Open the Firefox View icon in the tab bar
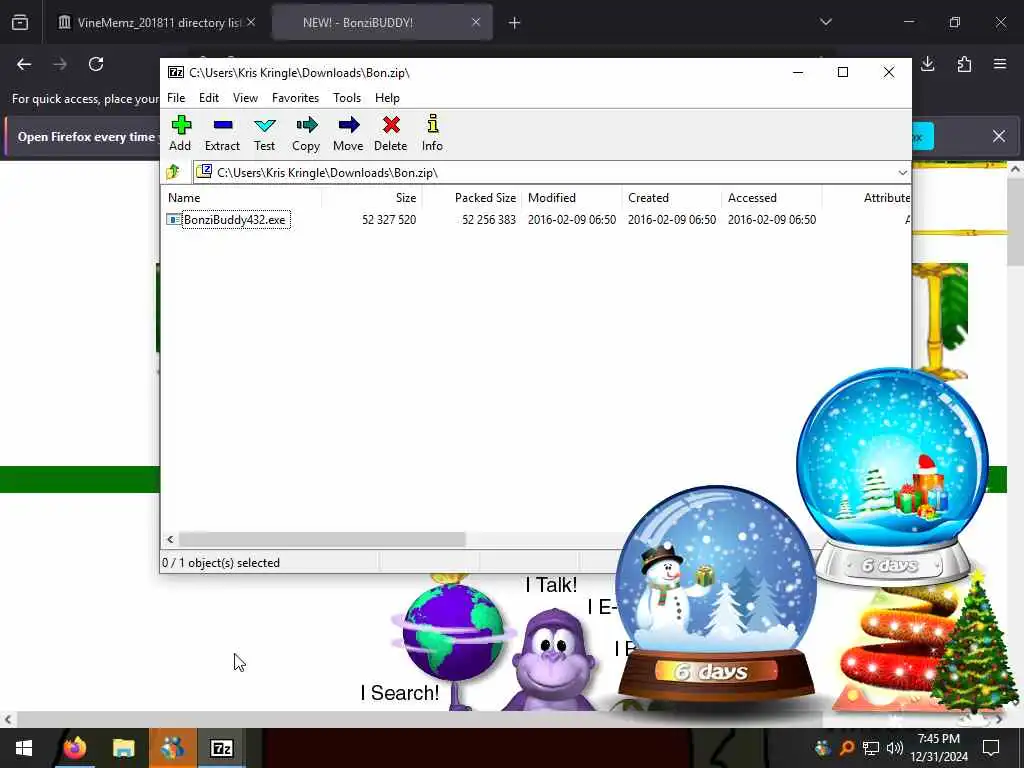Screen dimensions: 1024x768 [20, 23]
